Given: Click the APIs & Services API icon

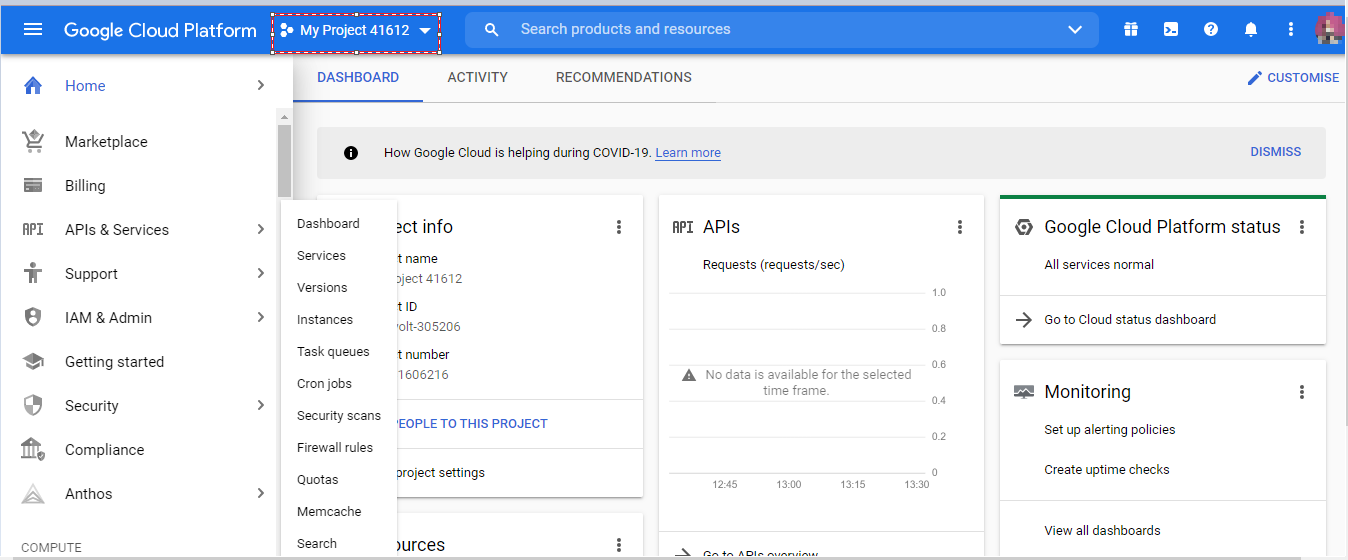Looking at the screenshot, I should click(33, 230).
